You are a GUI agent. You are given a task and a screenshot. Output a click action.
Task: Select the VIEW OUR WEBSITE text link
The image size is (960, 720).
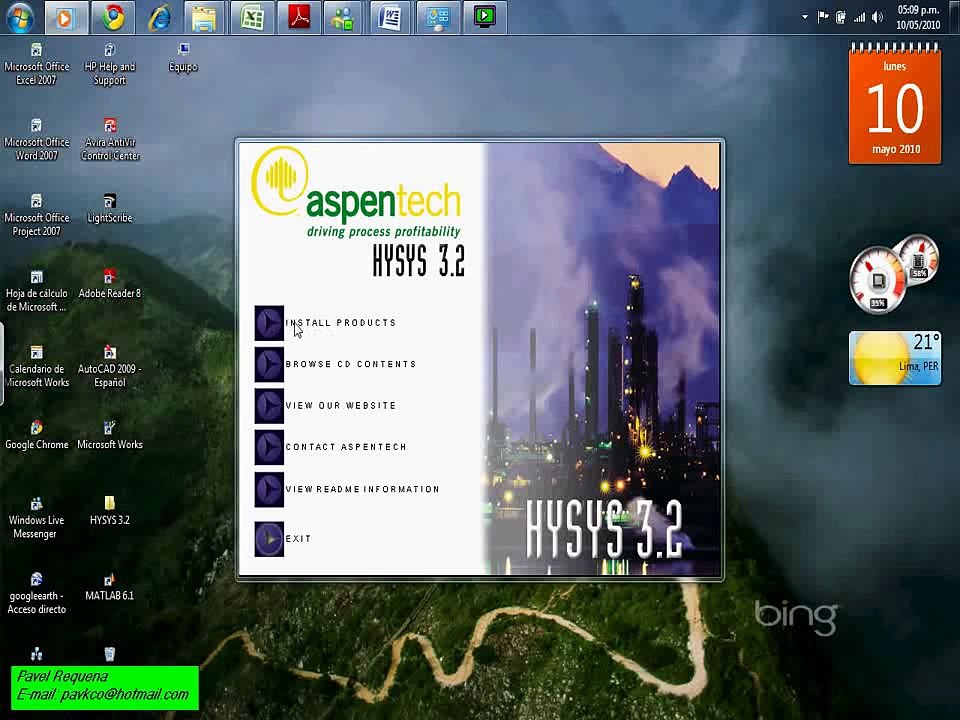click(x=341, y=405)
